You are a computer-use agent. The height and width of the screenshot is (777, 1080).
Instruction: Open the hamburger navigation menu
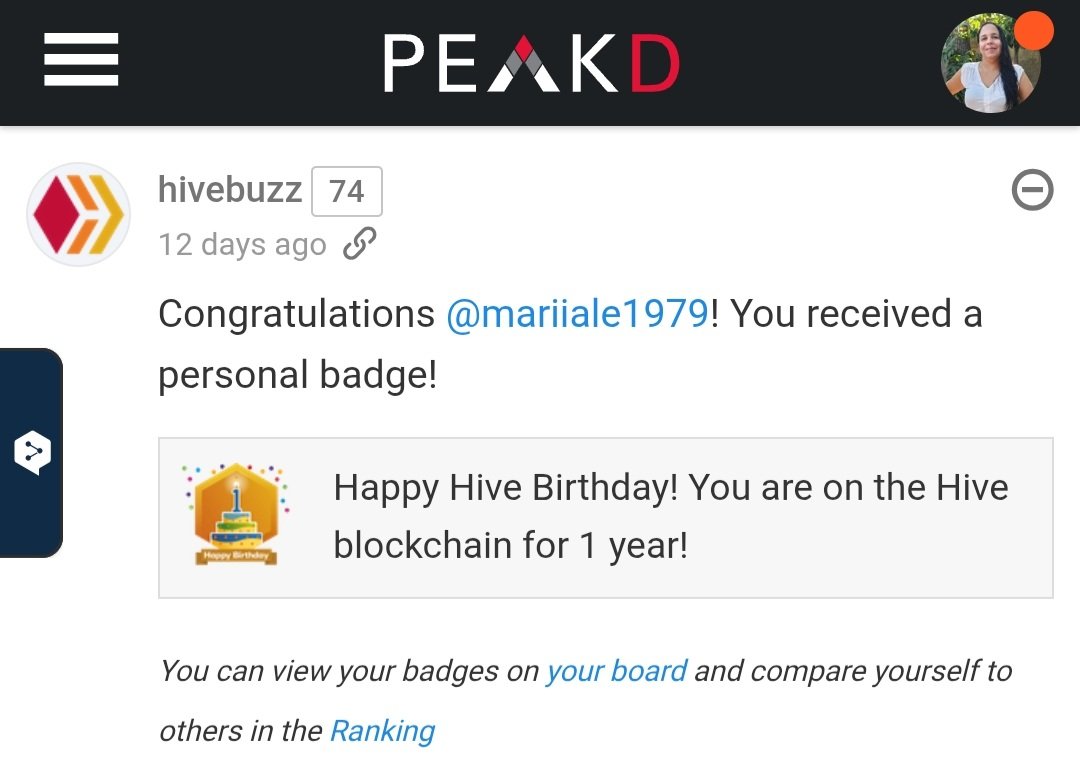81,59
